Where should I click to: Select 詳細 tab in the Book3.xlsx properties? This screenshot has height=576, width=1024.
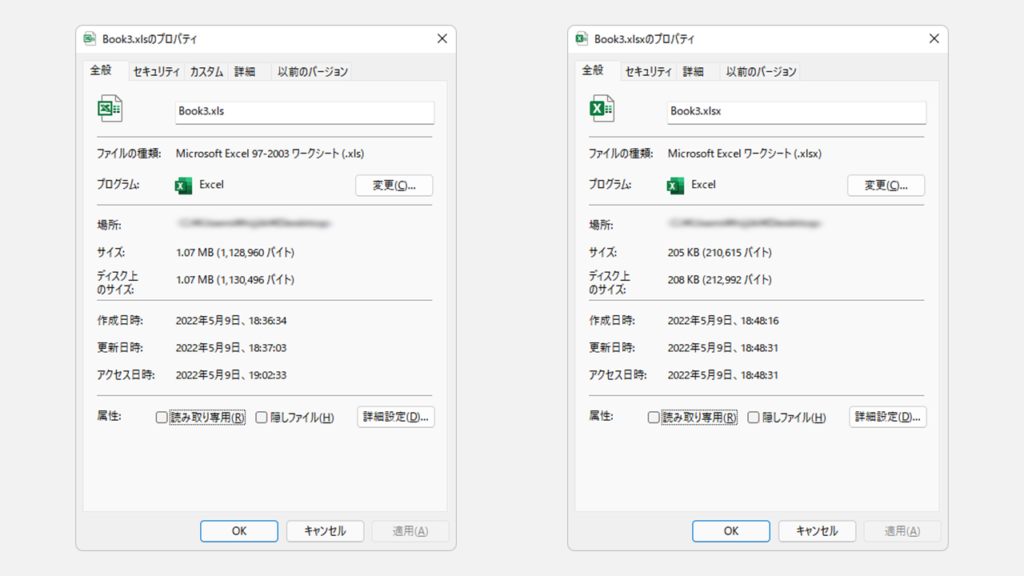693,72
